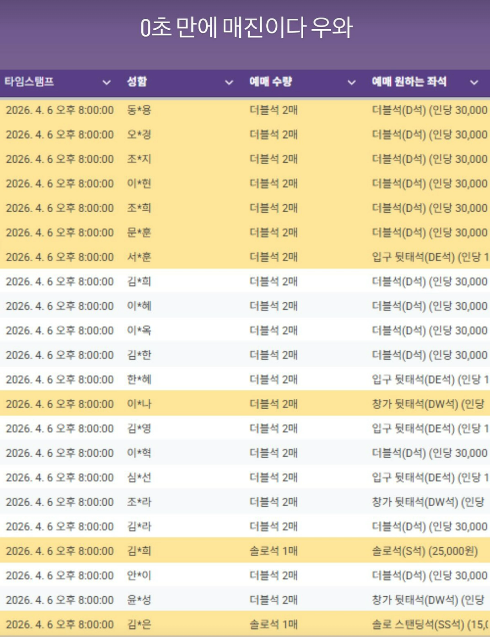The height and width of the screenshot is (637, 490).
Task: Click 더블석 2매 in the 이*옥 row
Action: click(x=273, y=330)
